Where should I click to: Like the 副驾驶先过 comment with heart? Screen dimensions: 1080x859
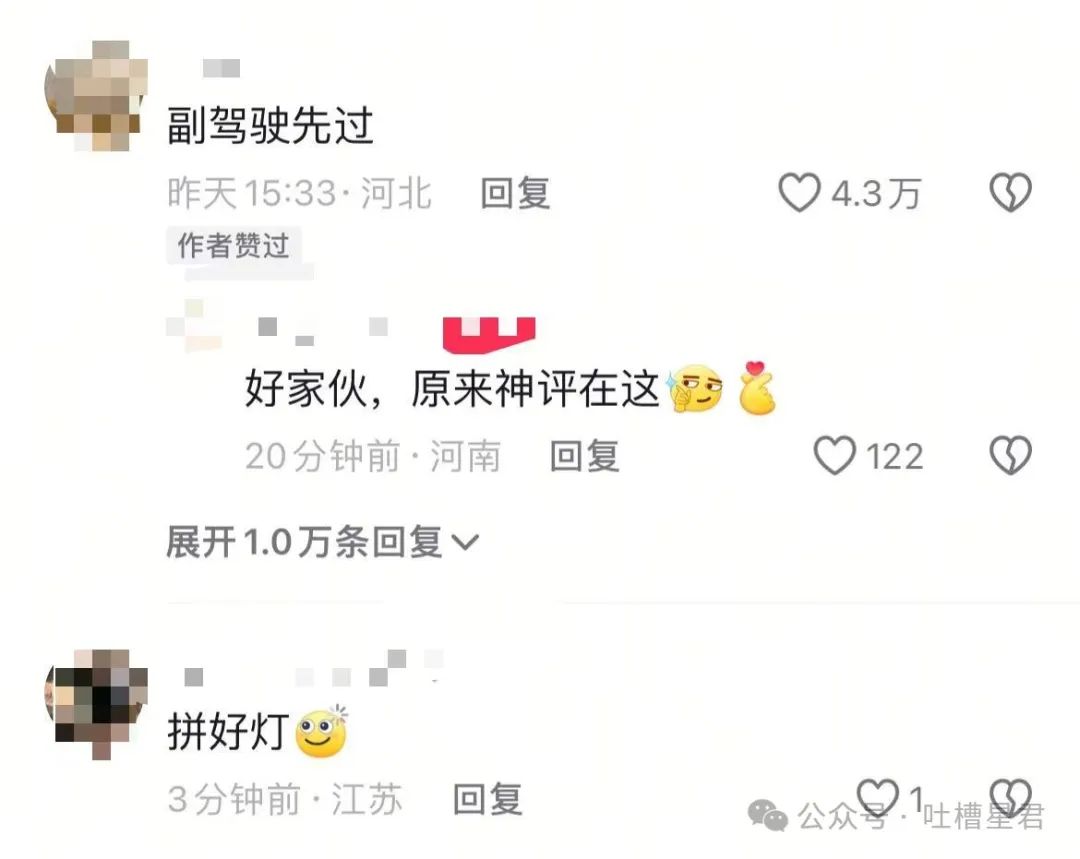click(x=799, y=192)
